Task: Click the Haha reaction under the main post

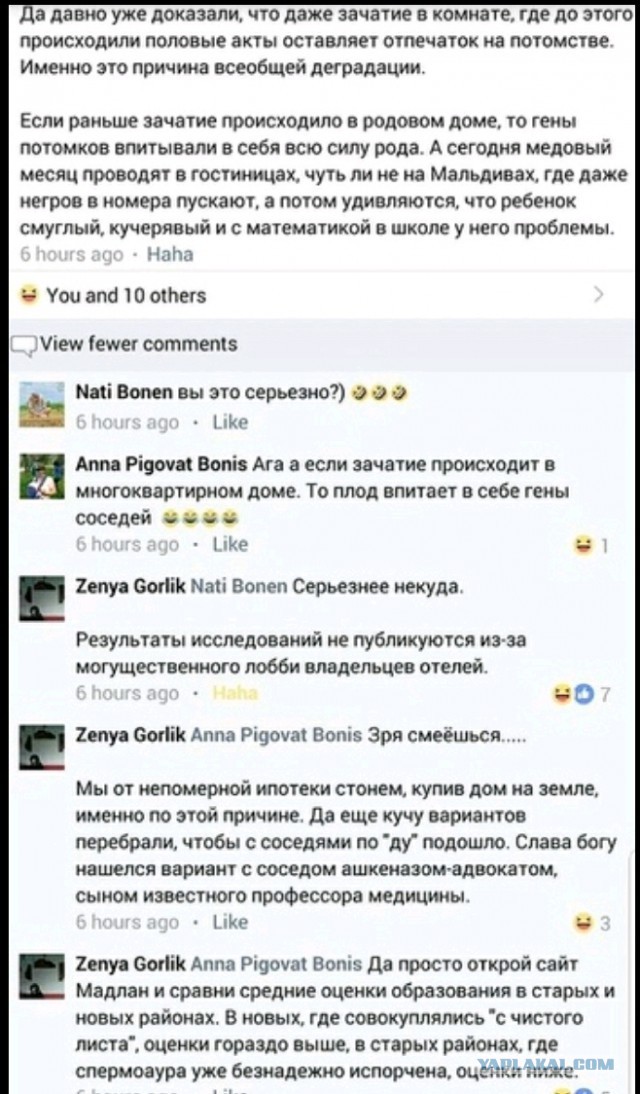Action: tap(170, 255)
